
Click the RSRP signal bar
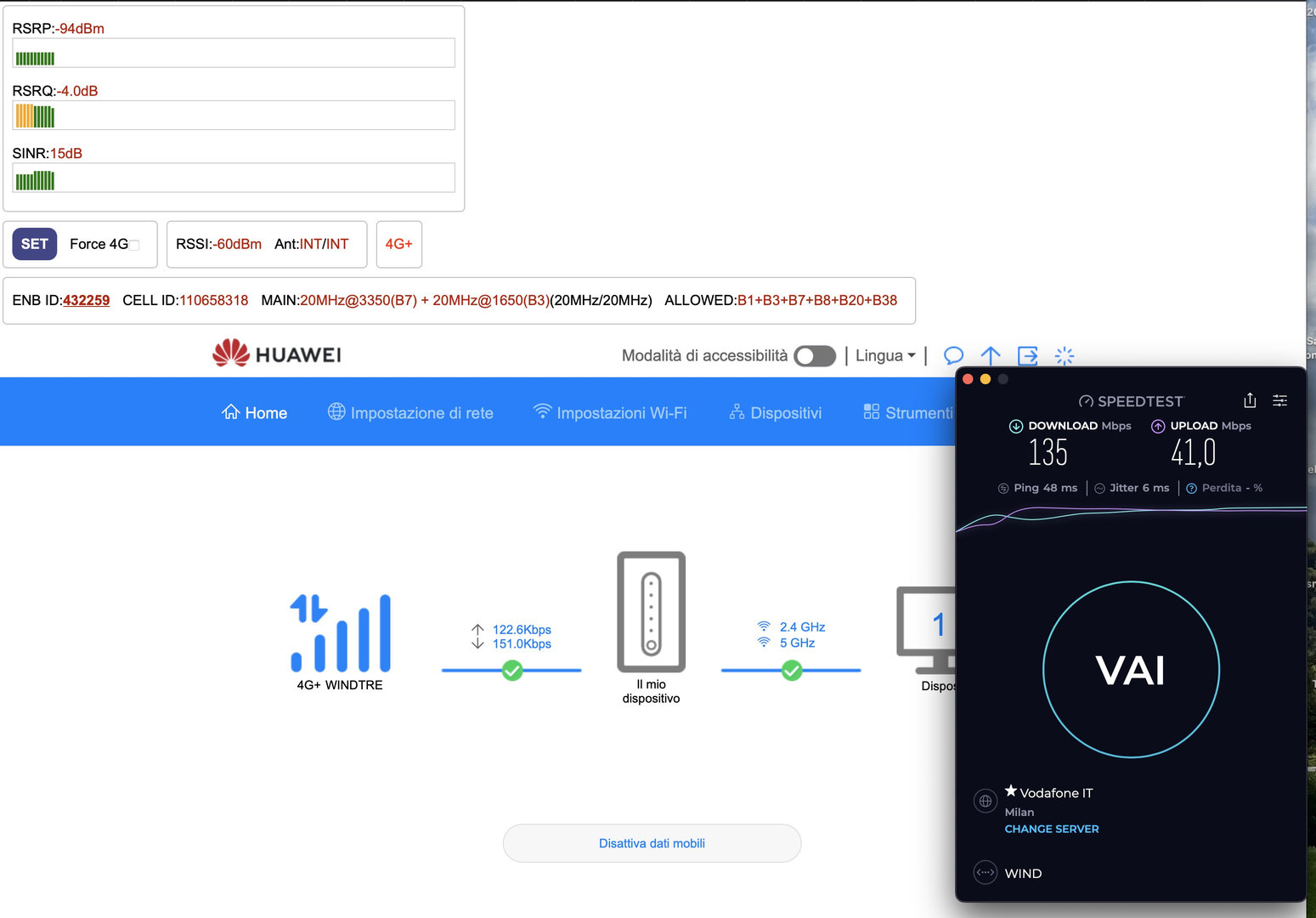(x=234, y=53)
